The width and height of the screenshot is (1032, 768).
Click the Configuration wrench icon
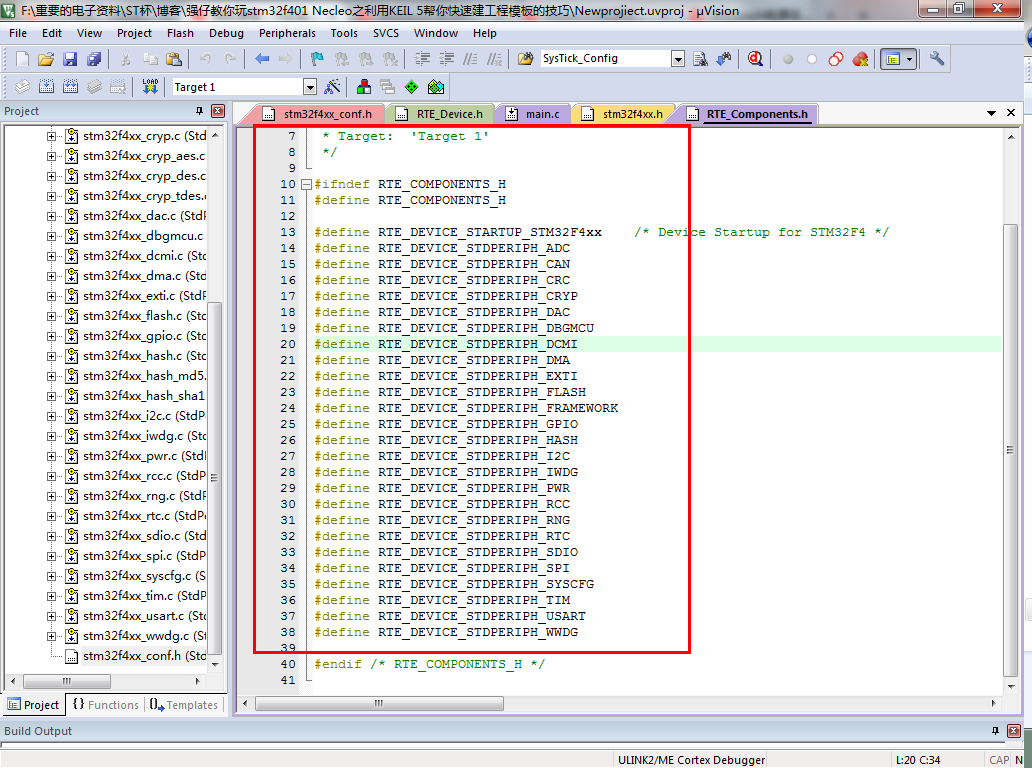pyautogui.click(x=937, y=59)
